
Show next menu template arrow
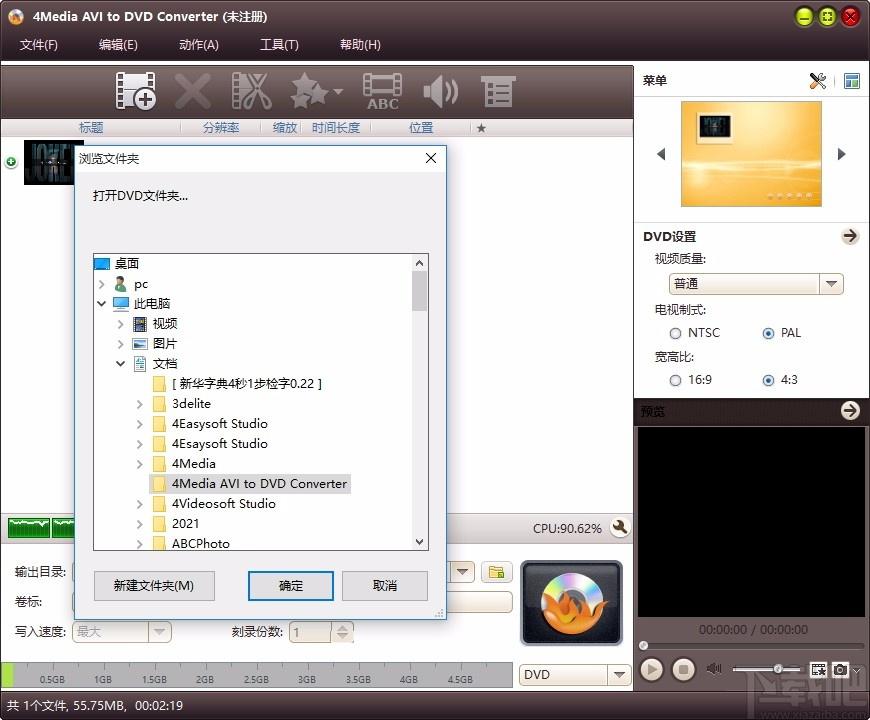[x=842, y=154]
